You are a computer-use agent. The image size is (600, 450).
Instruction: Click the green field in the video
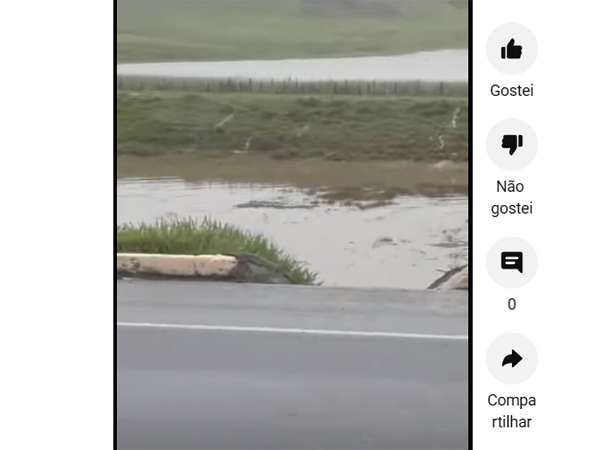coord(293,126)
